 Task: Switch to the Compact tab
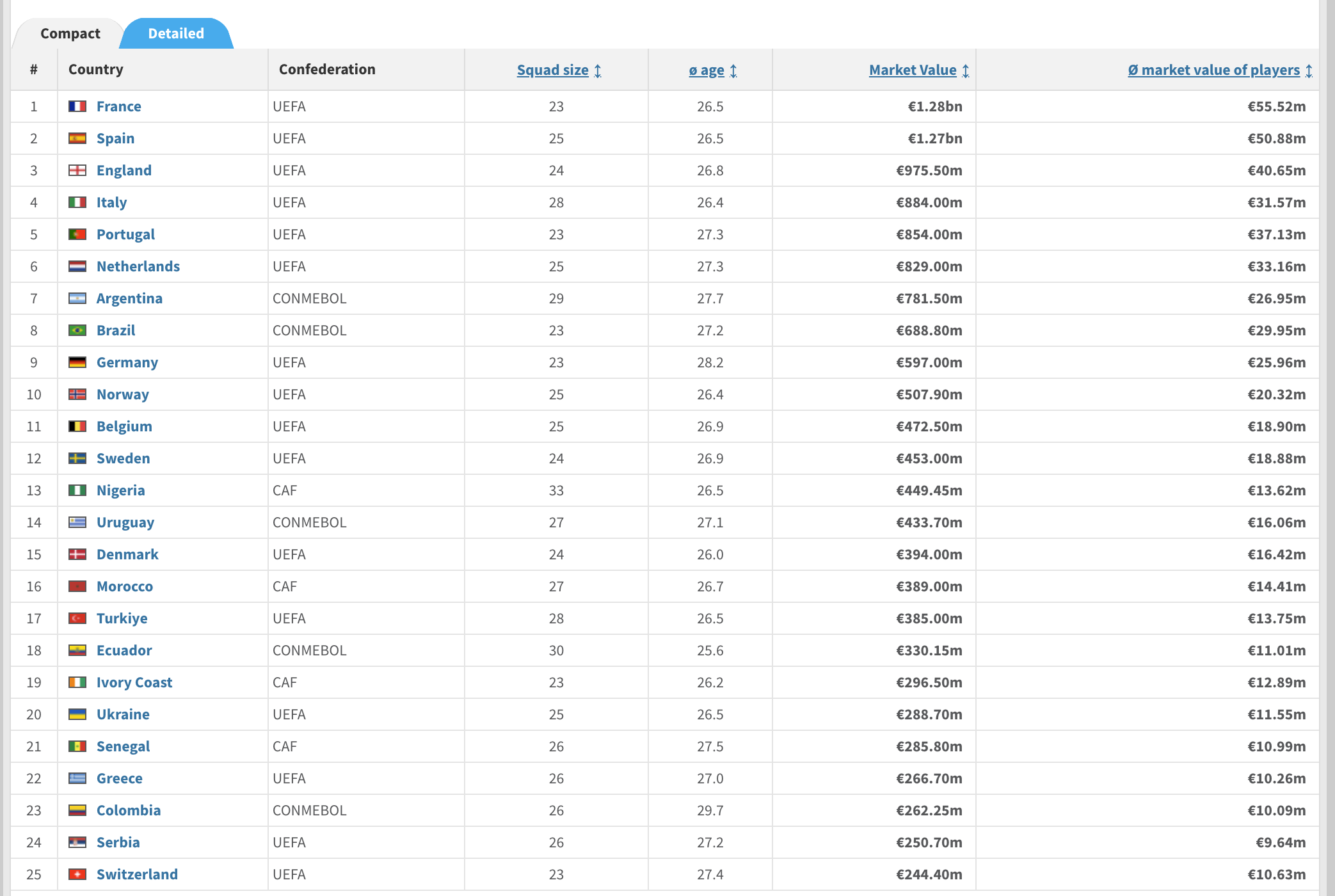pyautogui.click(x=70, y=33)
